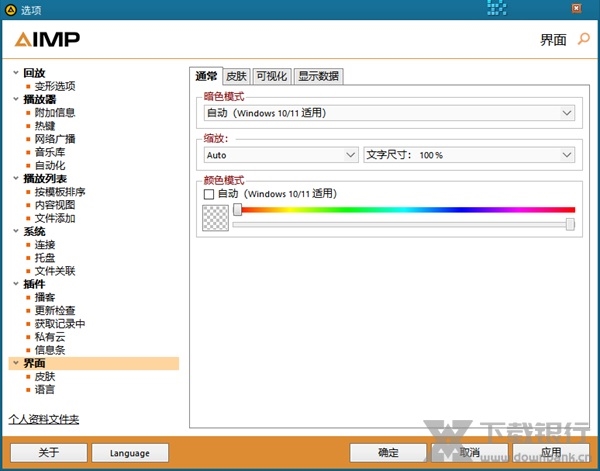Click the Language button
The image size is (600, 471).
tap(130, 453)
